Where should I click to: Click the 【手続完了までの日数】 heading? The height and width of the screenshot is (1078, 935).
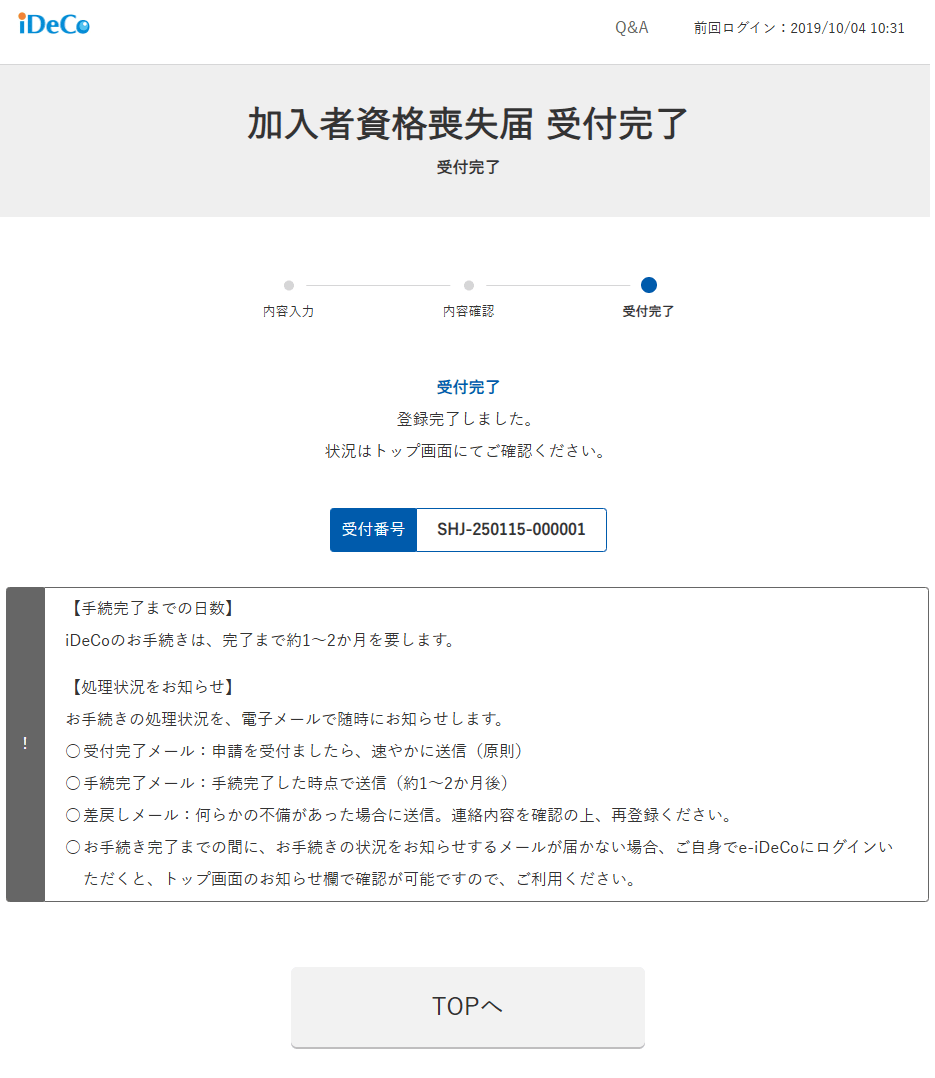[152, 608]
